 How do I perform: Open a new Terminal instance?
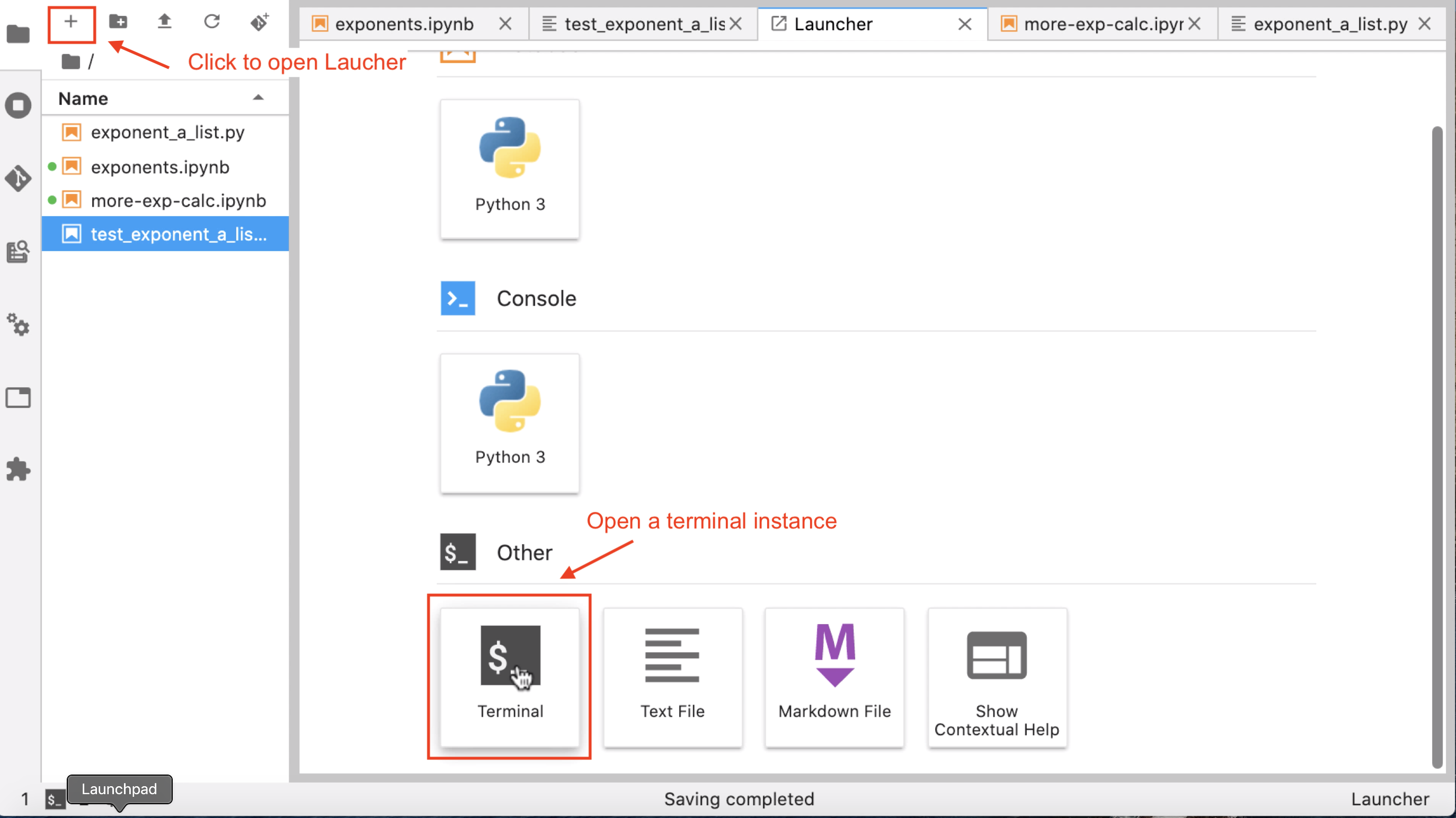[509, 677]
